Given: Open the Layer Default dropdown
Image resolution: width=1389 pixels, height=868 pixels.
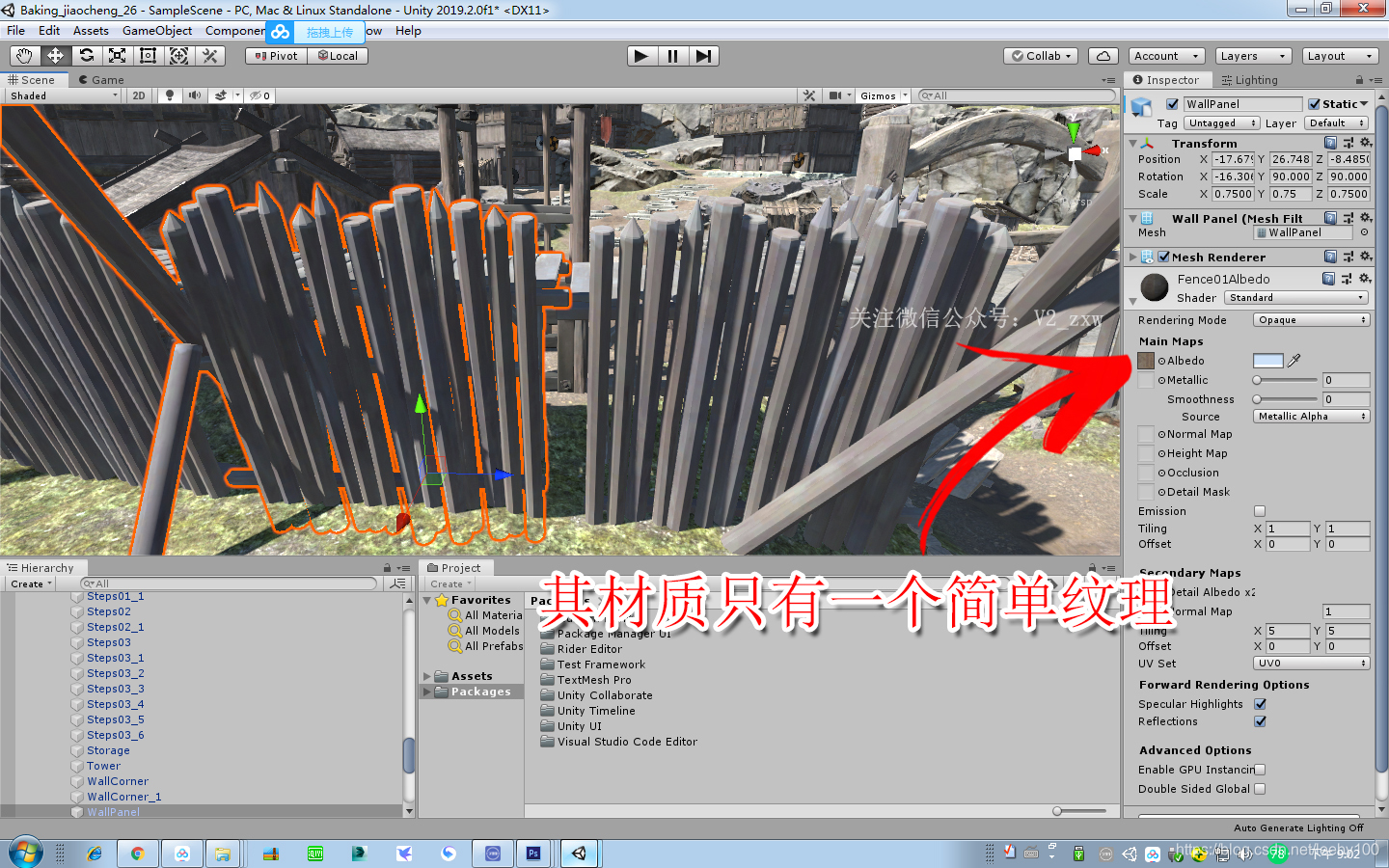Looking at the screenshot, I should (x=1337, y=123).
